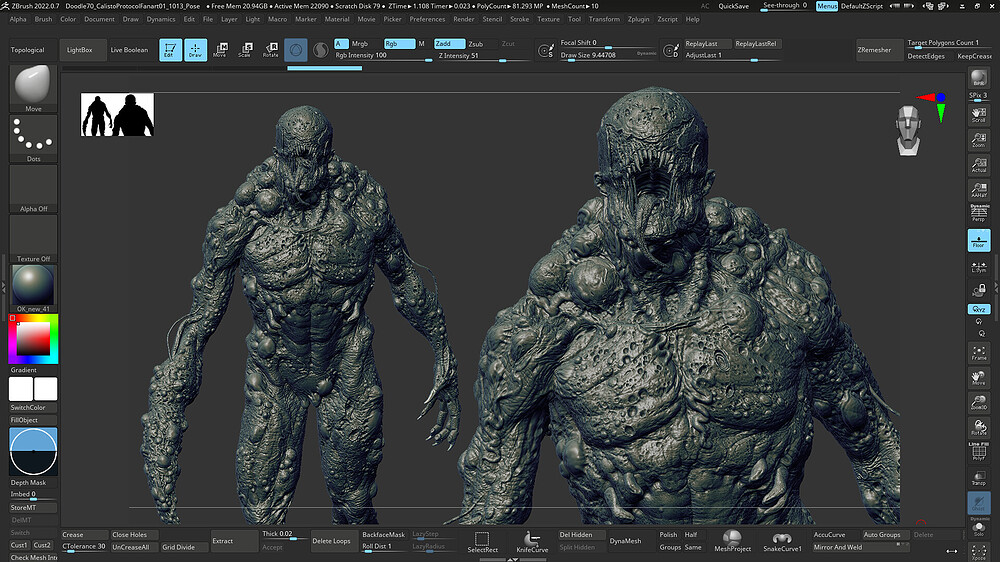Click the right shelf Rotate icon

click(978, 427)
